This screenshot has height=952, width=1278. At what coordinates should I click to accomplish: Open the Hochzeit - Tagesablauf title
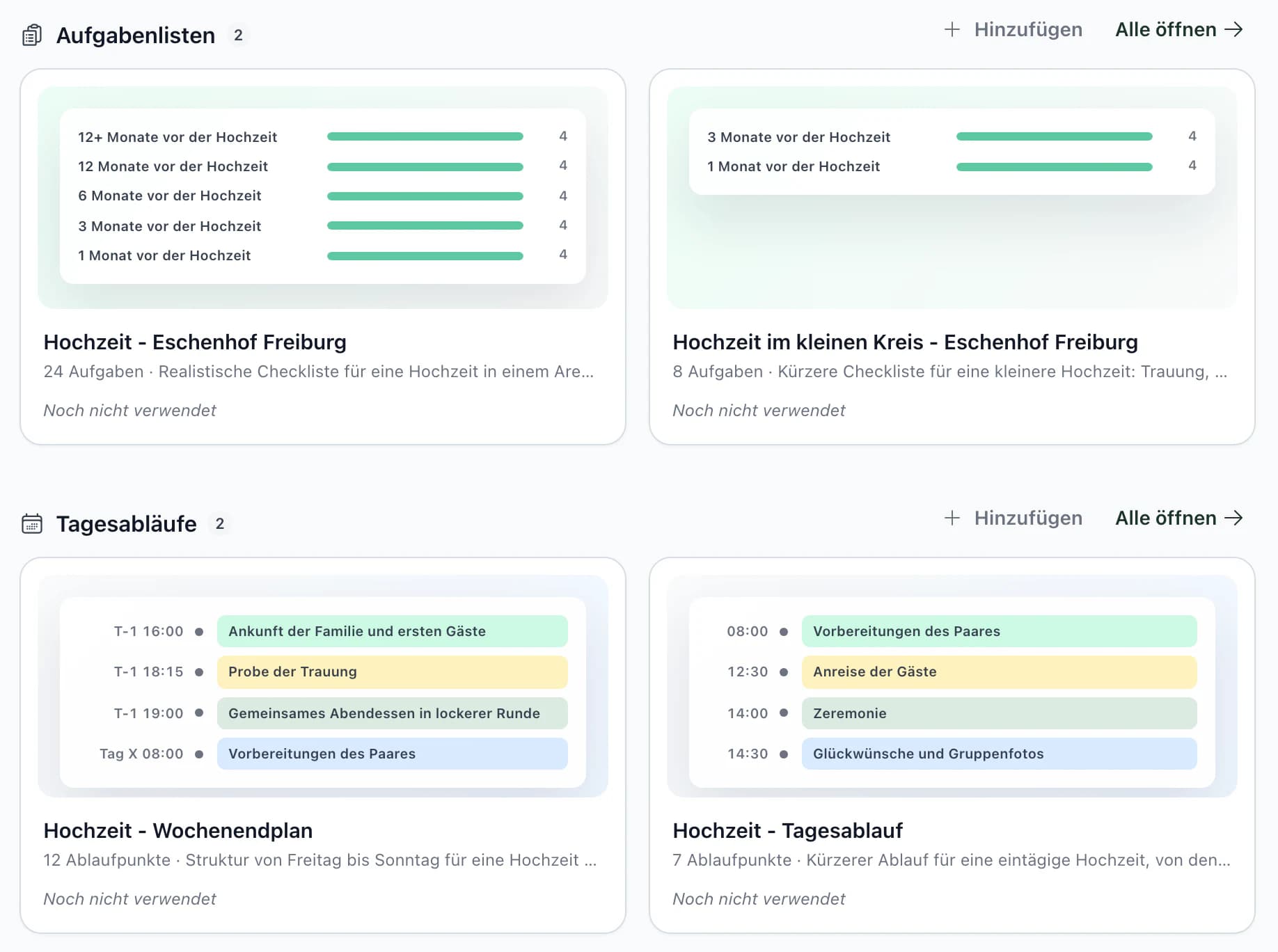[x=787, y=830]
